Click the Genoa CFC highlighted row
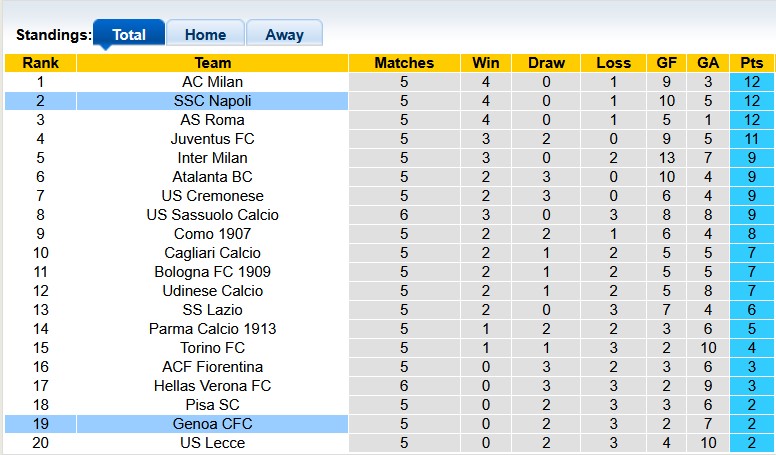The height and width of the screenshot is (455, 776). pos(212,424)
